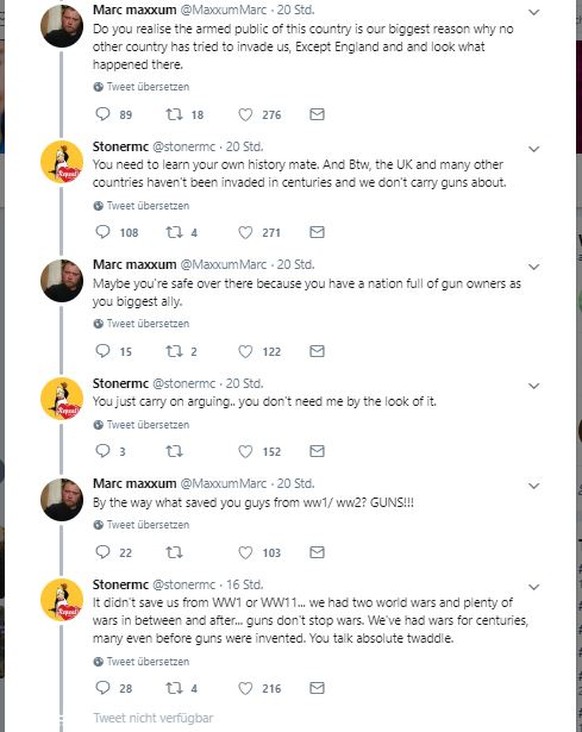The height and width of the screenshot is (732, 582).
Task: Send Stonermc's history tweet via direct message
Action: click(x=317, y=232)
